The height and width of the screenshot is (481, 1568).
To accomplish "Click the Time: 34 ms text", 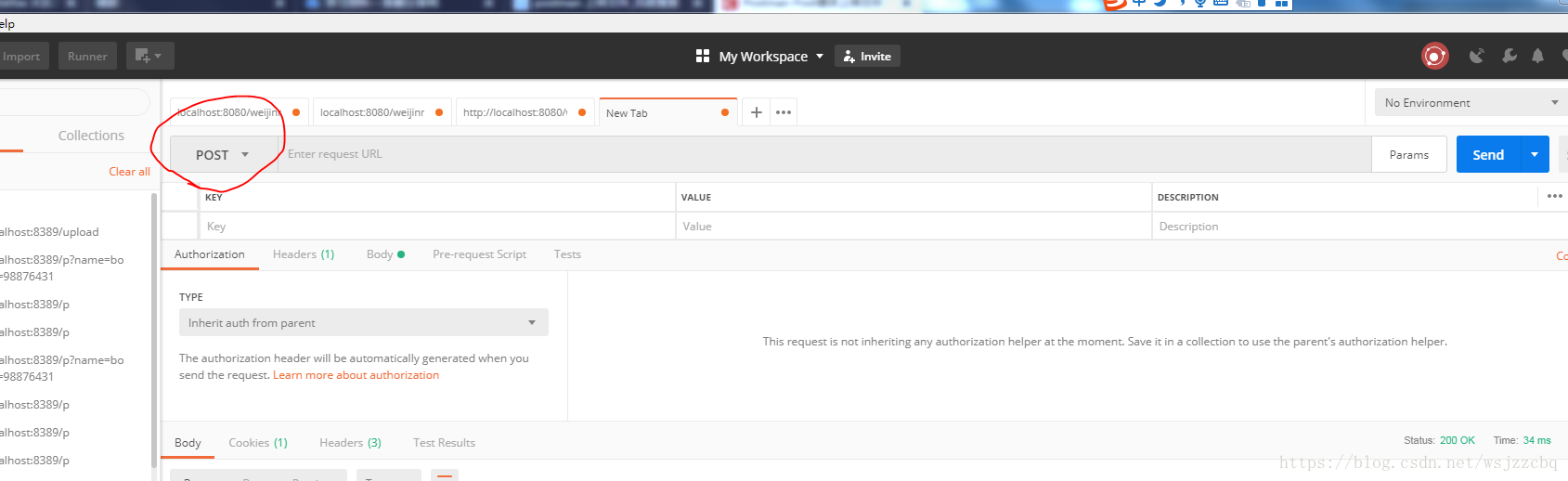I will (1523, 440).
